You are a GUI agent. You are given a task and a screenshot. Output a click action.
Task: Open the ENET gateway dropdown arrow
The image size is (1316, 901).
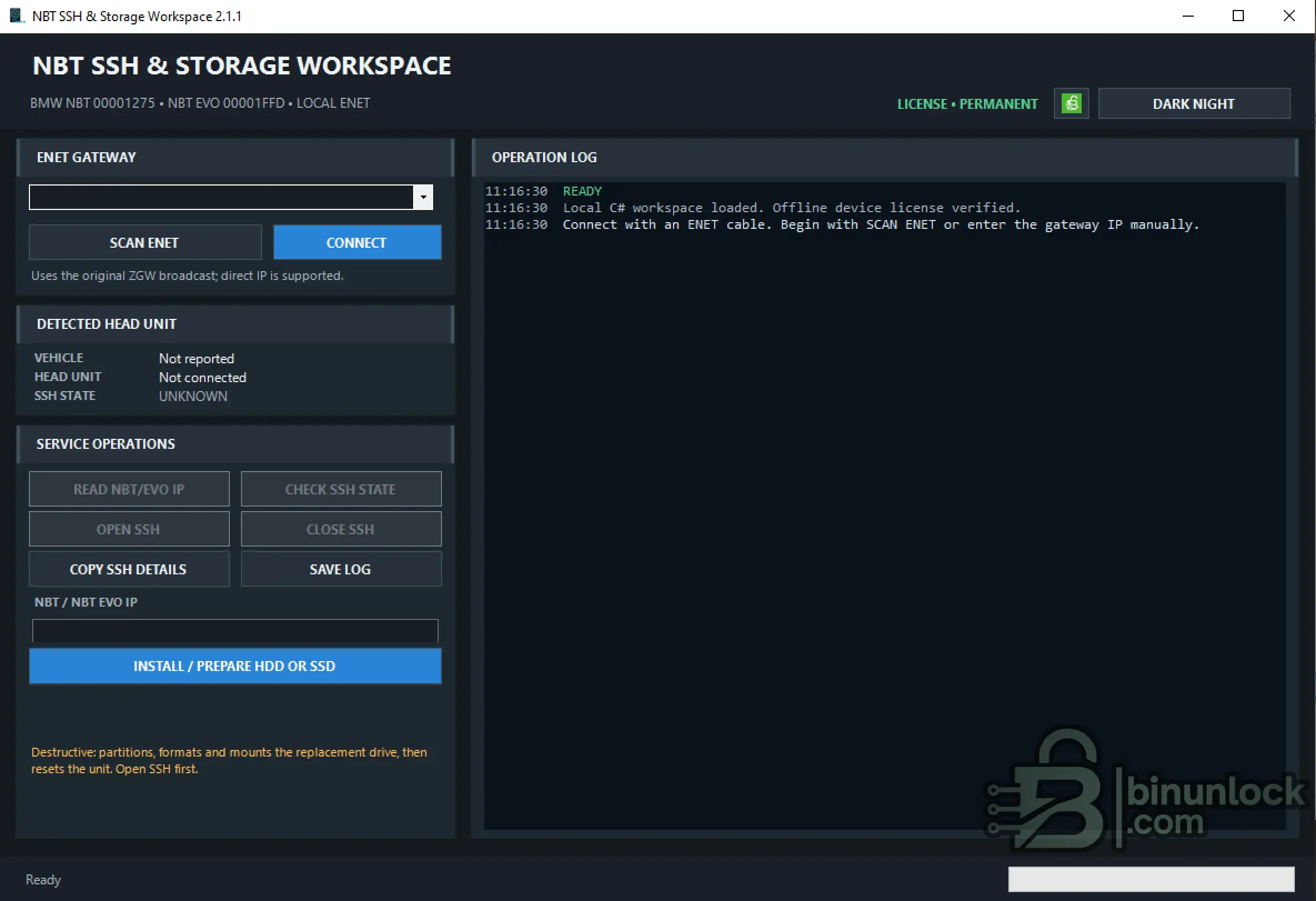click(x=423, y=197)
